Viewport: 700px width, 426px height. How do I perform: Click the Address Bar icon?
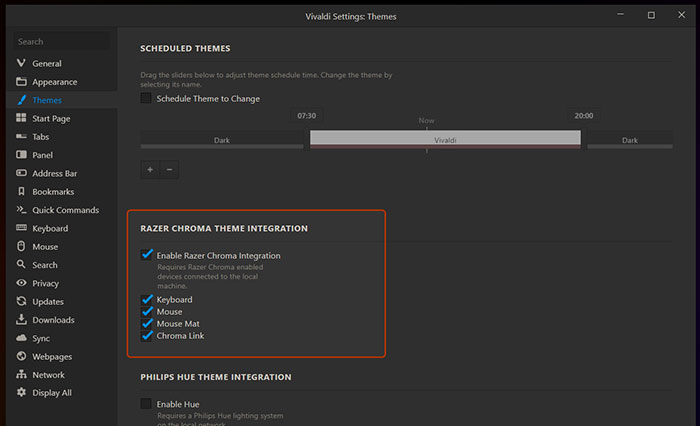[x=21, y=172]
